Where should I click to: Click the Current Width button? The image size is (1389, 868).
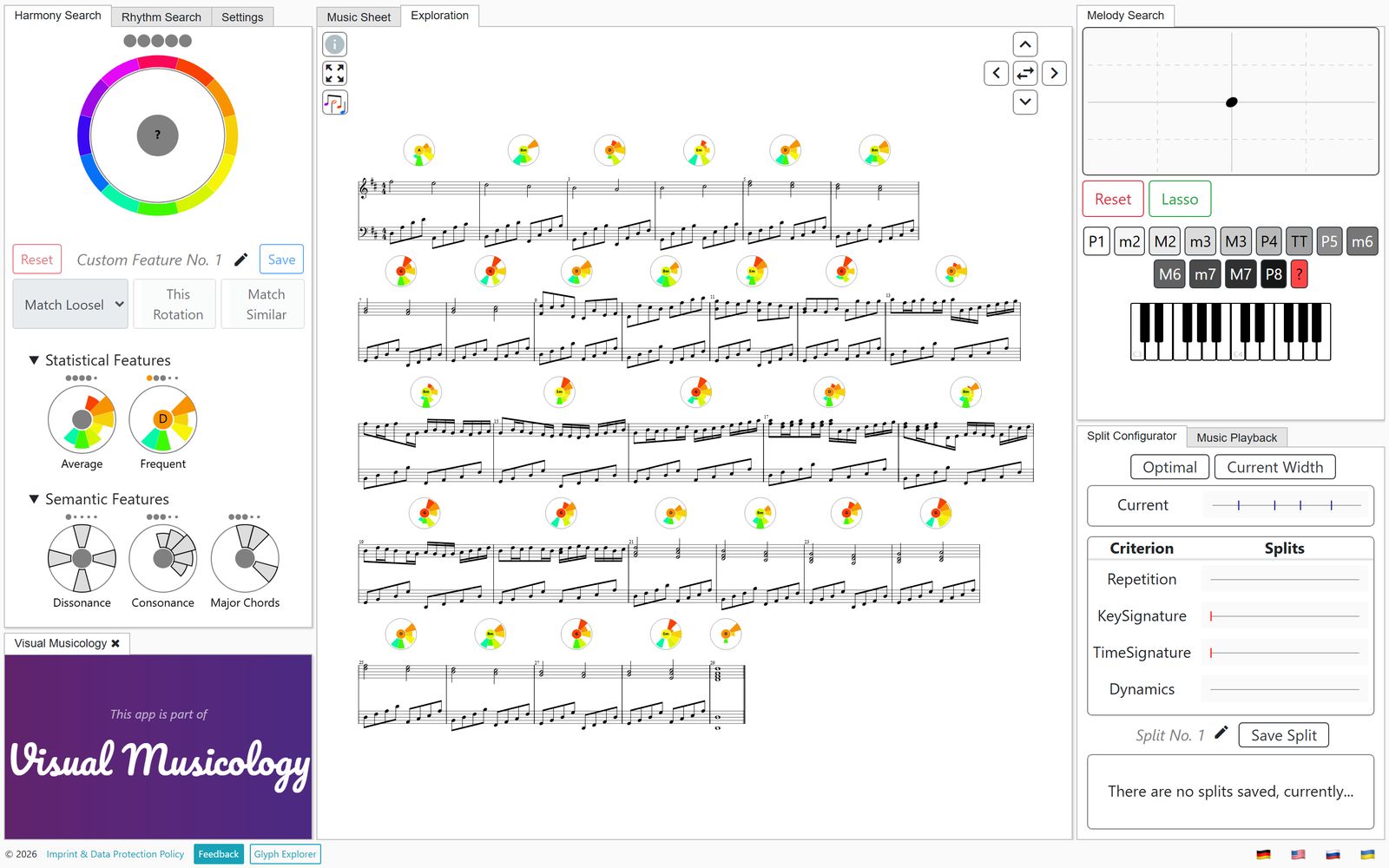click(1274, 467)
